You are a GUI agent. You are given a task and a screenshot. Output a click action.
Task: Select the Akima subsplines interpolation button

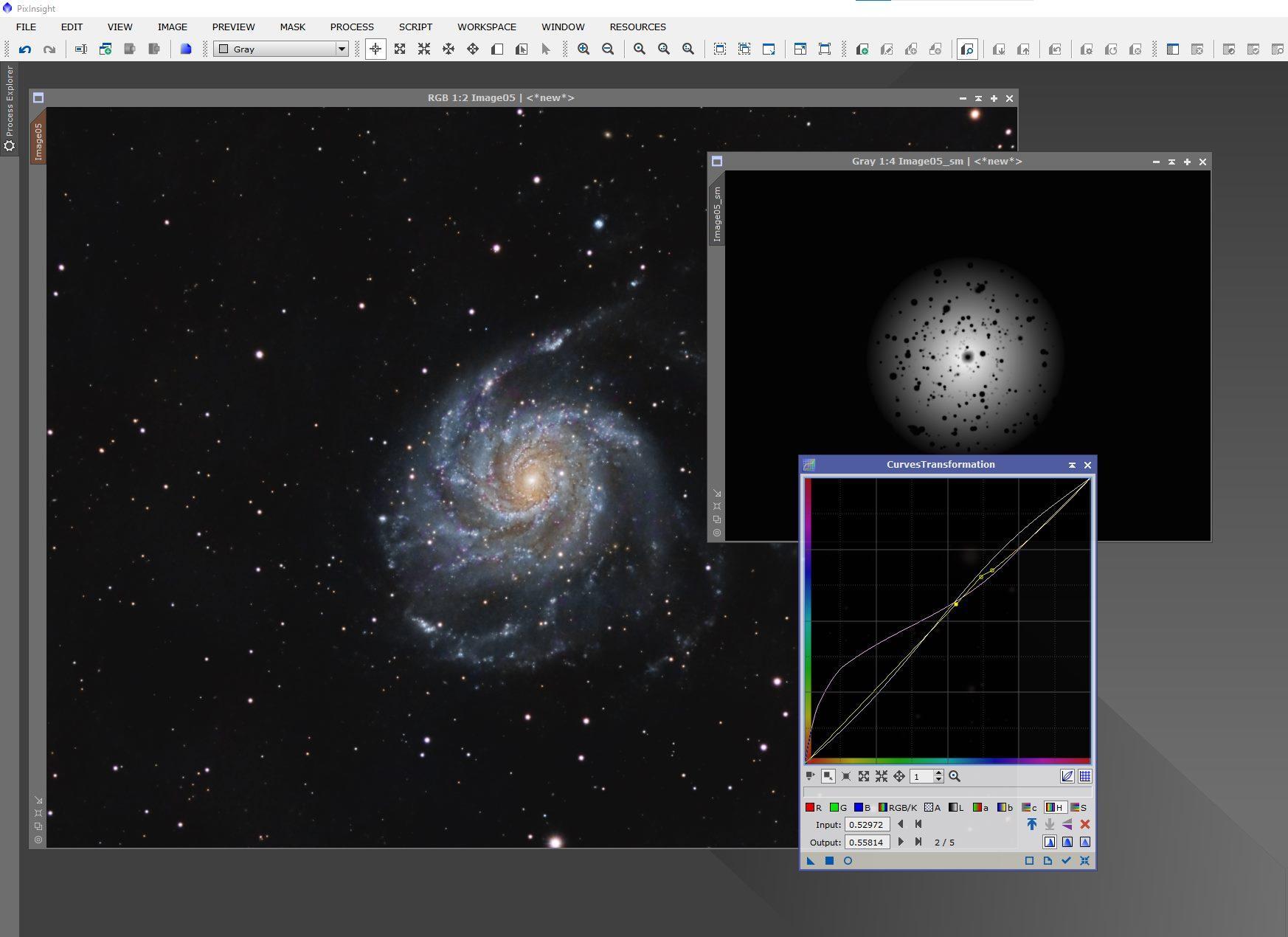click(1050, 842)
